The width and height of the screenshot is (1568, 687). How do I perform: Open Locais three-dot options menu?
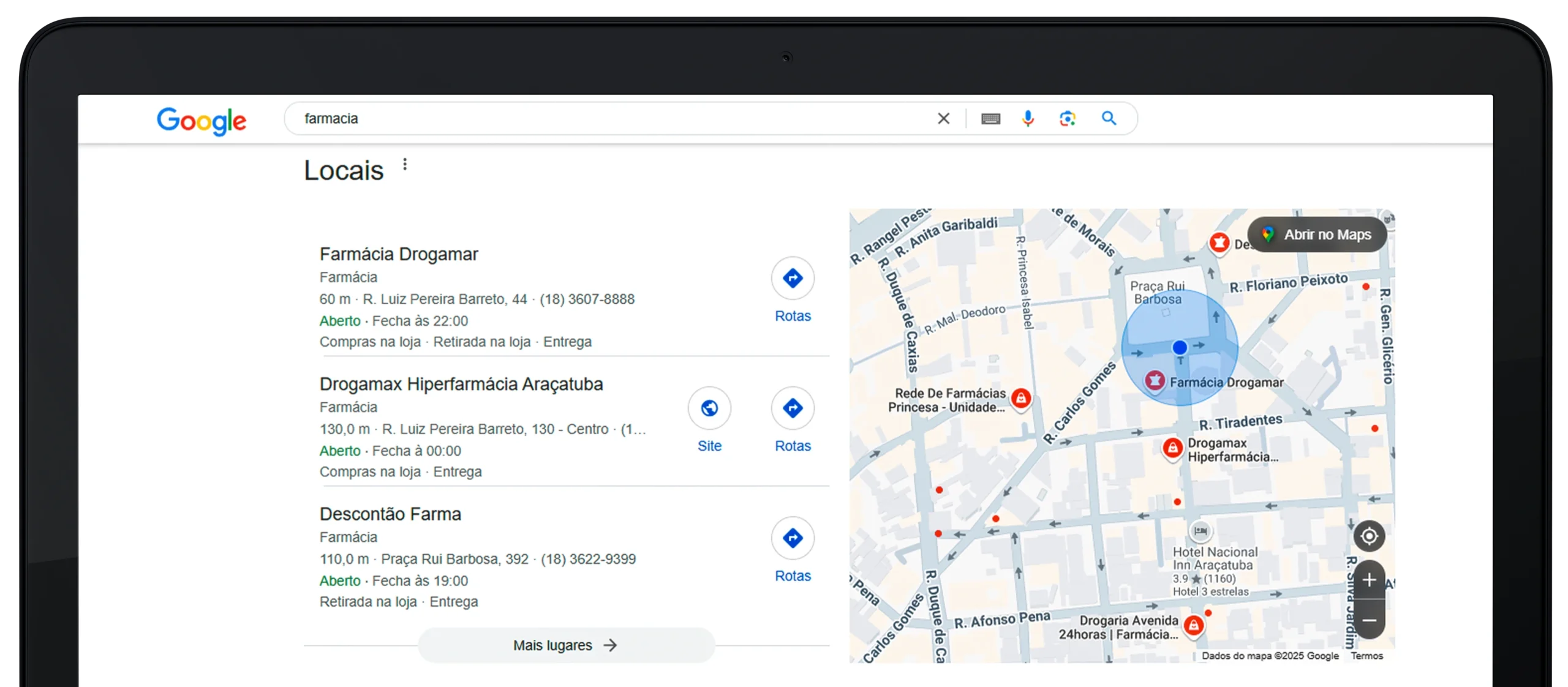point(405,164)
